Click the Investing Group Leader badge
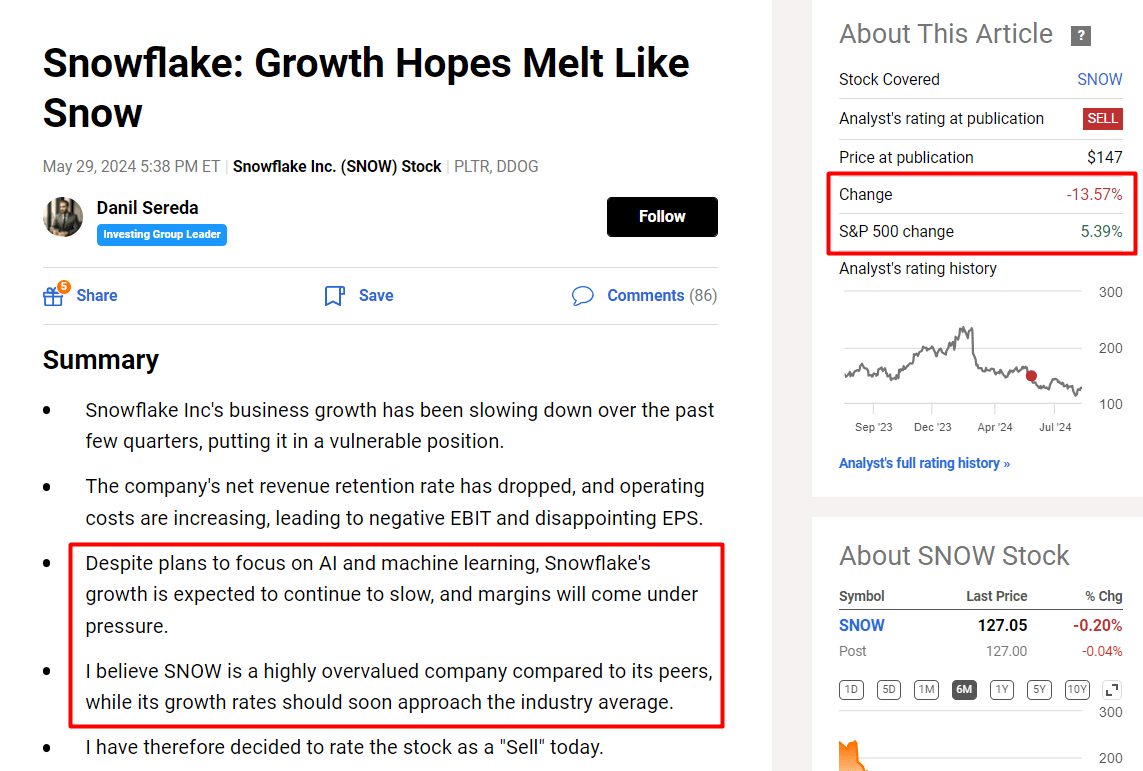The height and width of the screenshot is (771, 1143). [162, 235]
